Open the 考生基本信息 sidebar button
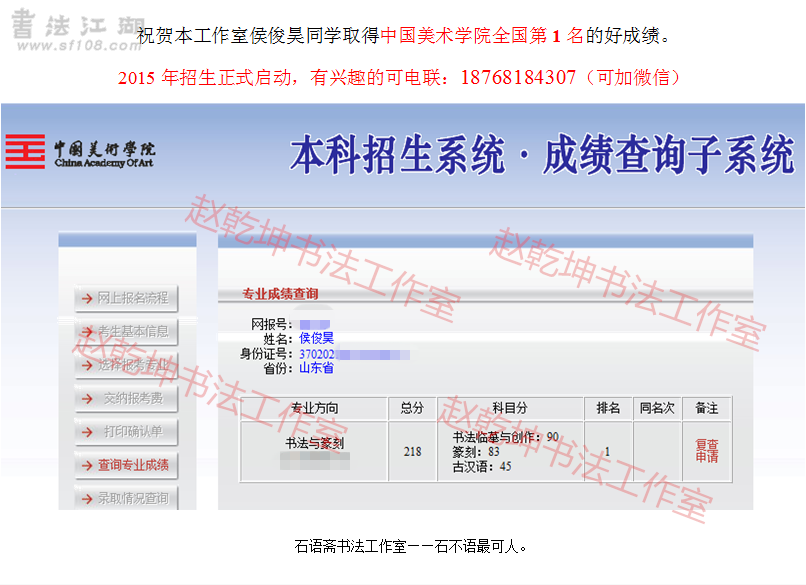 (126, 332)
